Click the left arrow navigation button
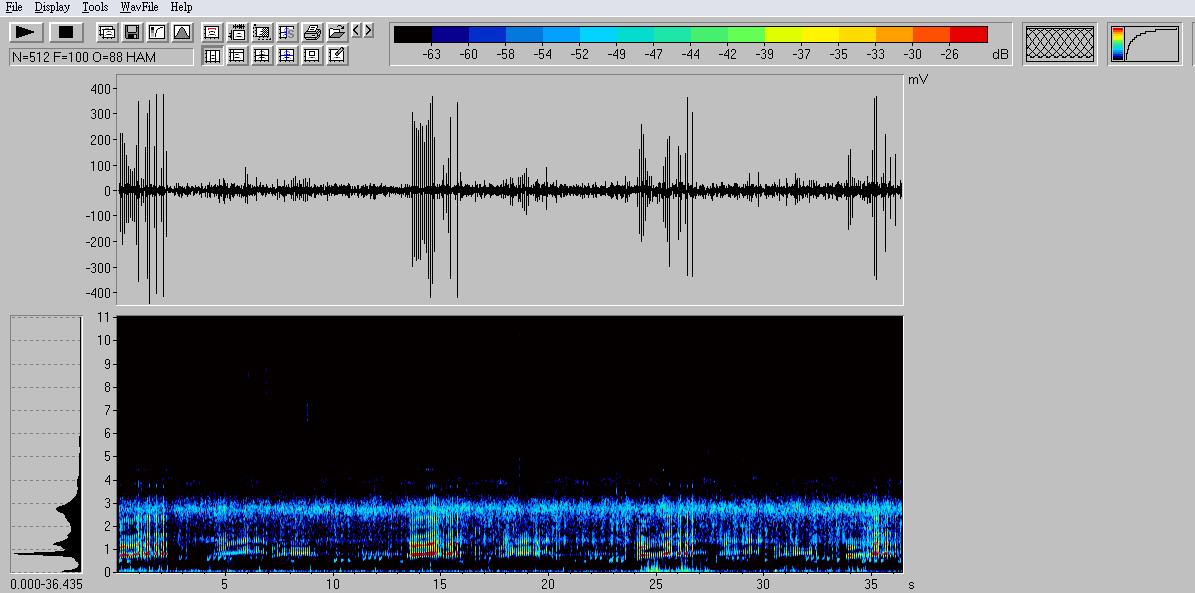 357,31
